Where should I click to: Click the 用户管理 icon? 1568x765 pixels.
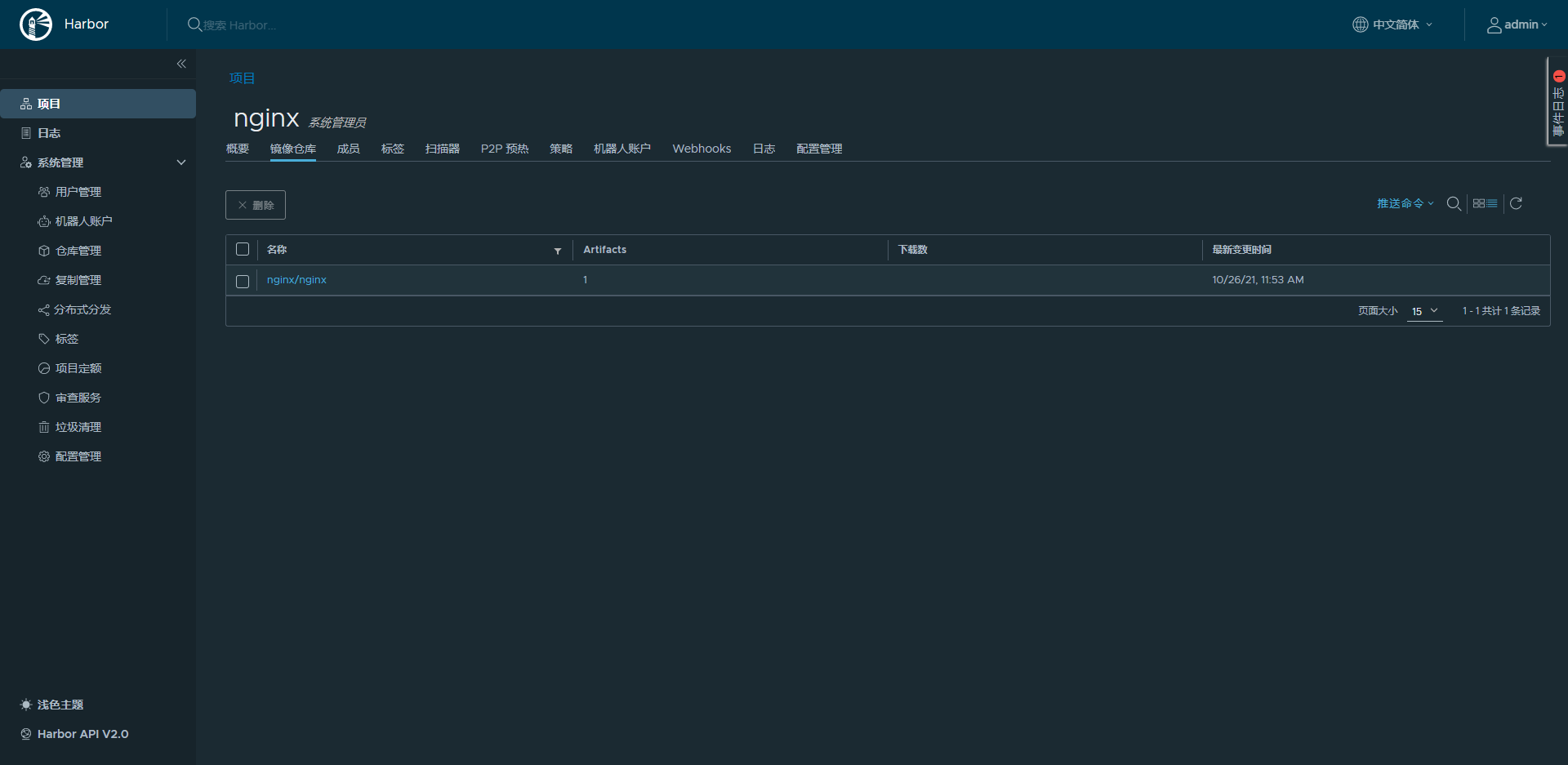click(x=44, y=192)
